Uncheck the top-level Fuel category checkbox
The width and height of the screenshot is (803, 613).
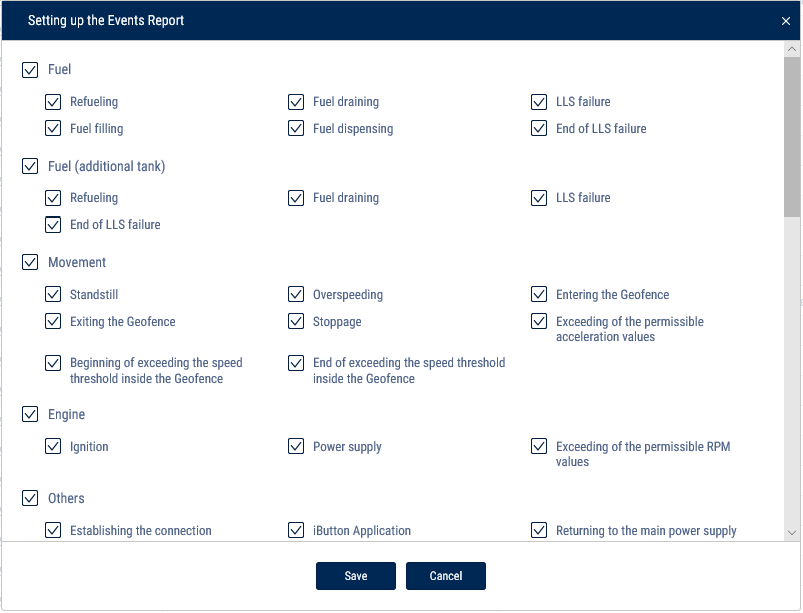30,70
